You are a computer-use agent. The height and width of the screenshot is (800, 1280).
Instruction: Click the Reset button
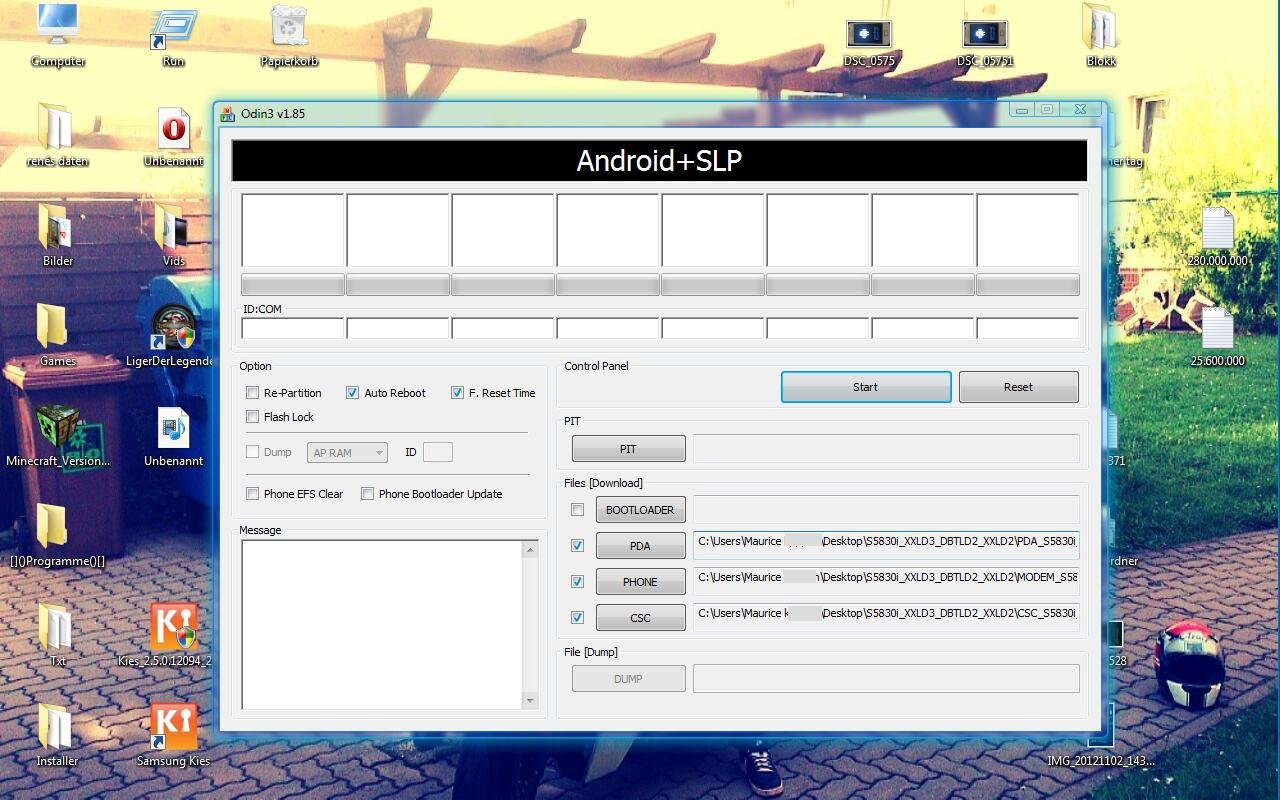click(1018, 387)
